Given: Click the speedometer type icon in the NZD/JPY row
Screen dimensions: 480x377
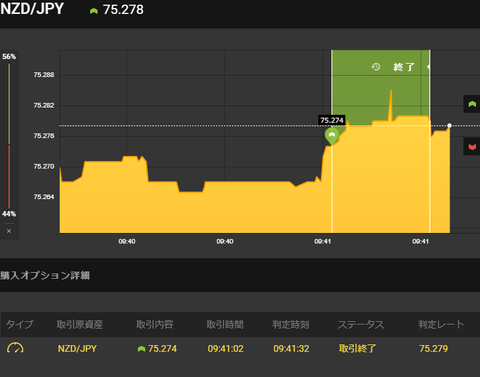Looking at the screenshot, I should 15,348.
